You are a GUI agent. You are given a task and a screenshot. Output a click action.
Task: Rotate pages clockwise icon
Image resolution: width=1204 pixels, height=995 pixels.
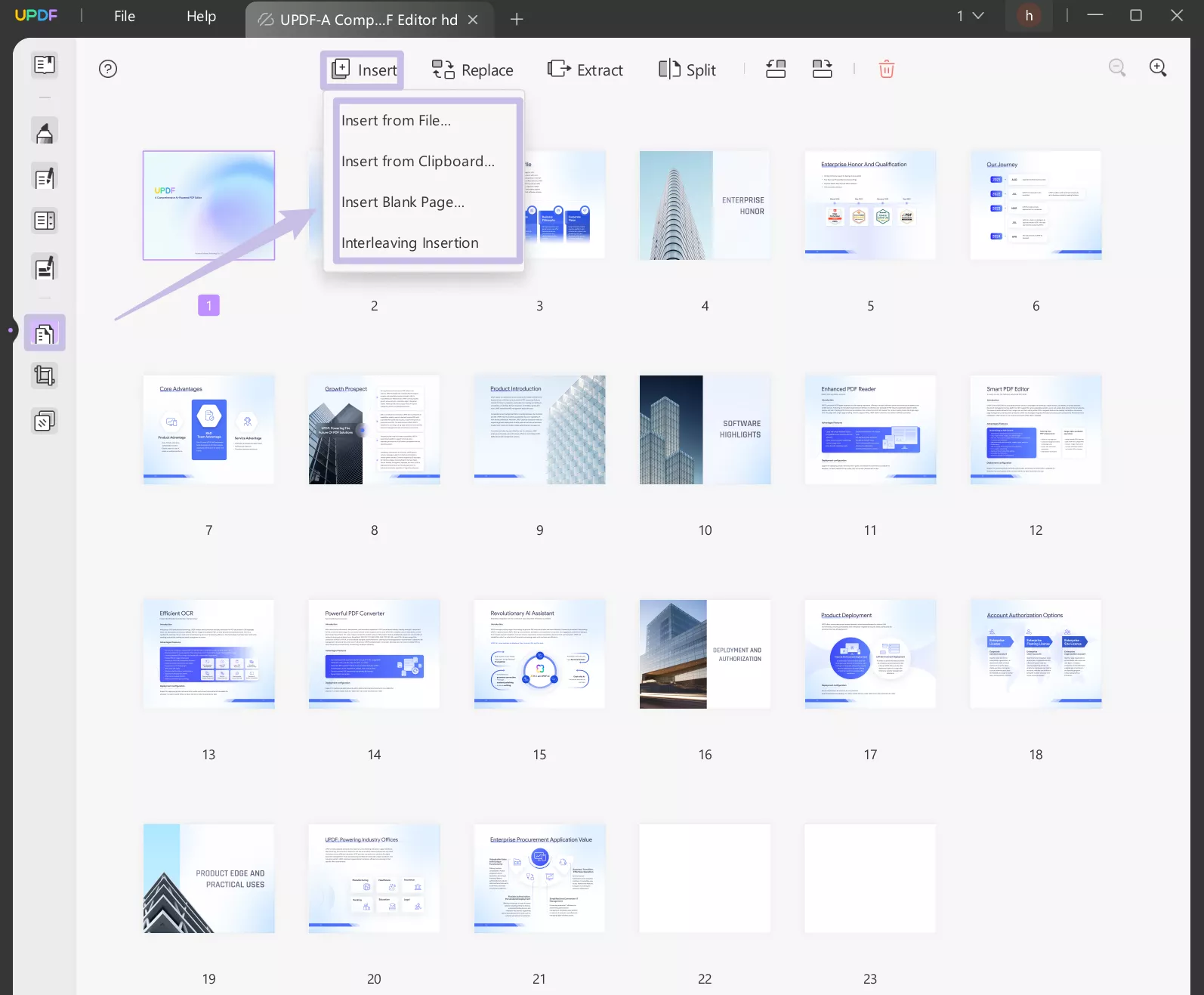point(822,69)
